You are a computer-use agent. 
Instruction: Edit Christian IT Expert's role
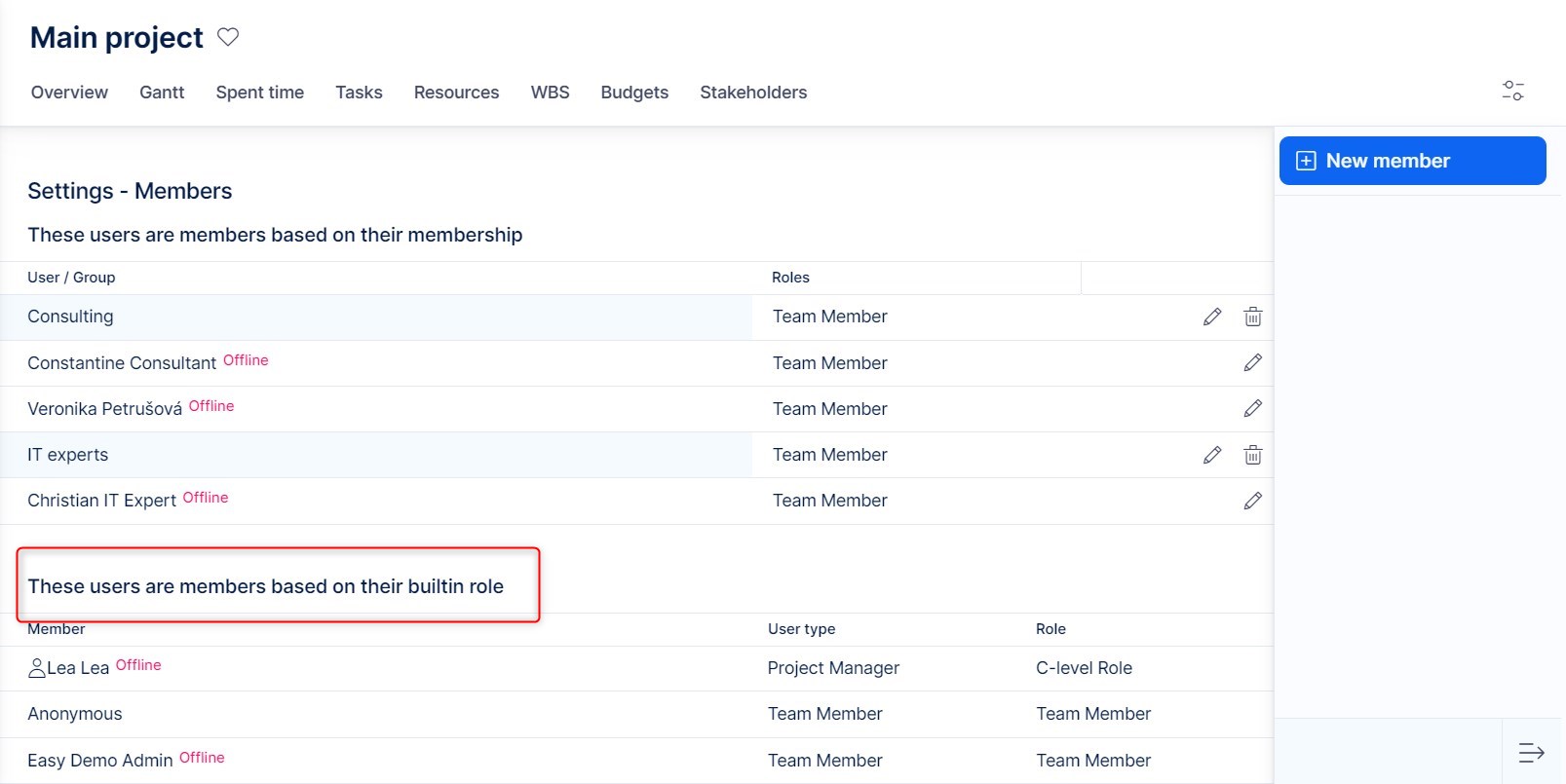pyautogui.click(x=1253, y=501)
